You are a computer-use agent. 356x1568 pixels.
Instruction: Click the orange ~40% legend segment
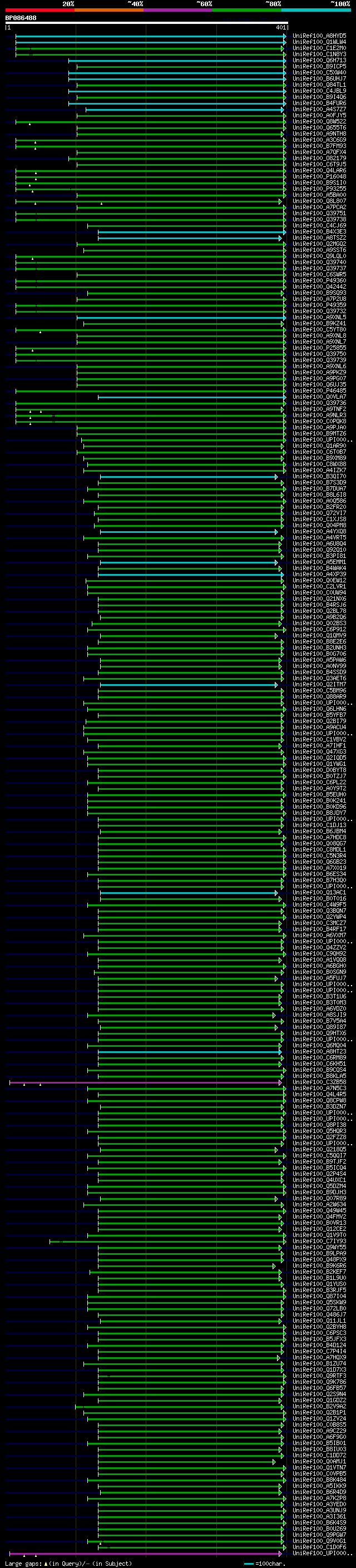click(109, 10)
